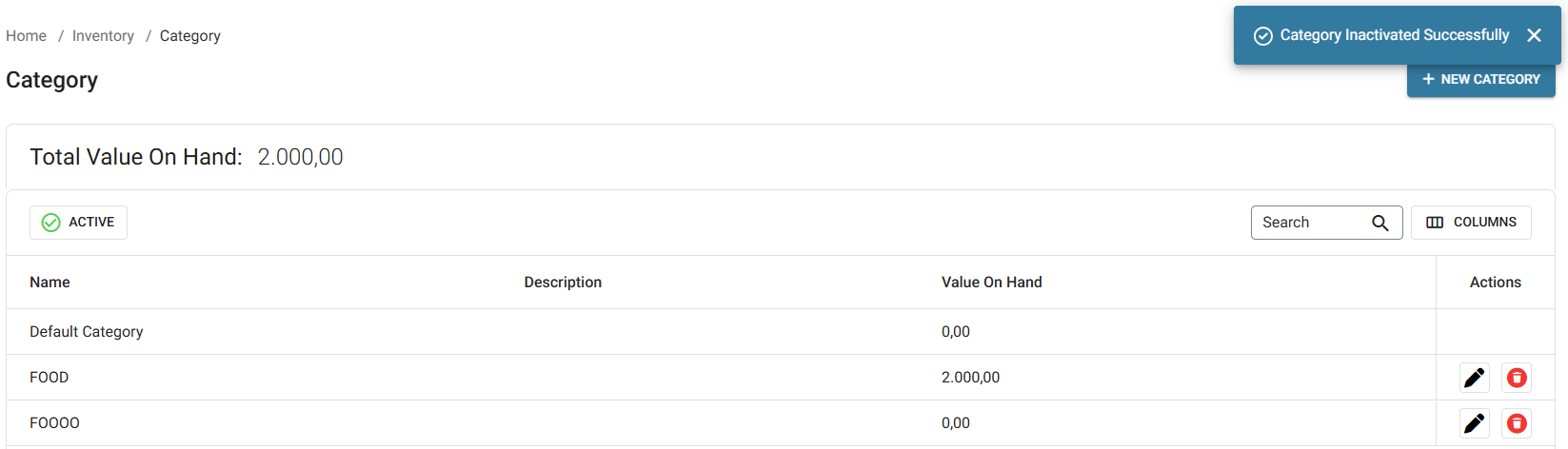Sort by the Name column header
Image resolution: width=1568 pixels, height=449 pixels.
click(x=50, y=283)
